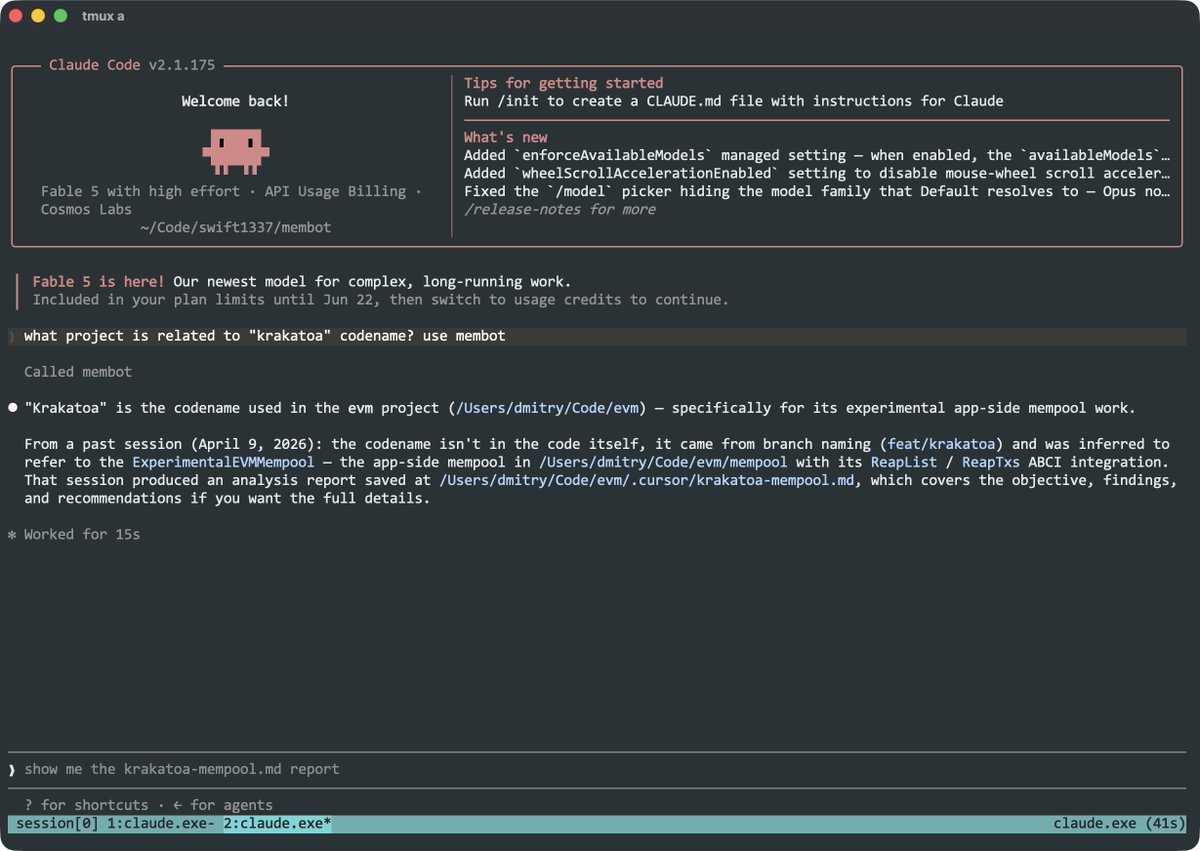1200x851 pixels.
Task: Click the /Users/dmitry/Code/evm/mempool path
Action: click(663, 462)
